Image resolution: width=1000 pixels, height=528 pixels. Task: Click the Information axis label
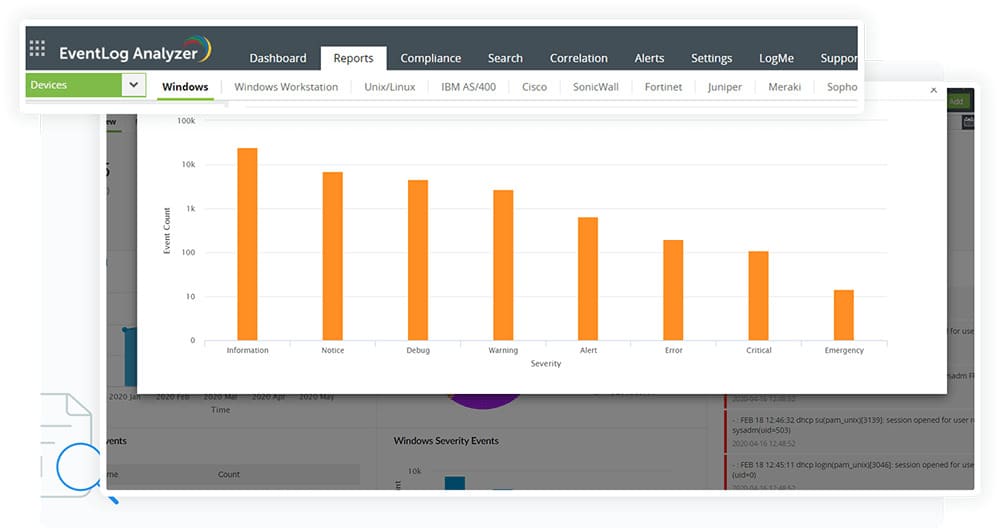(247, 350)
